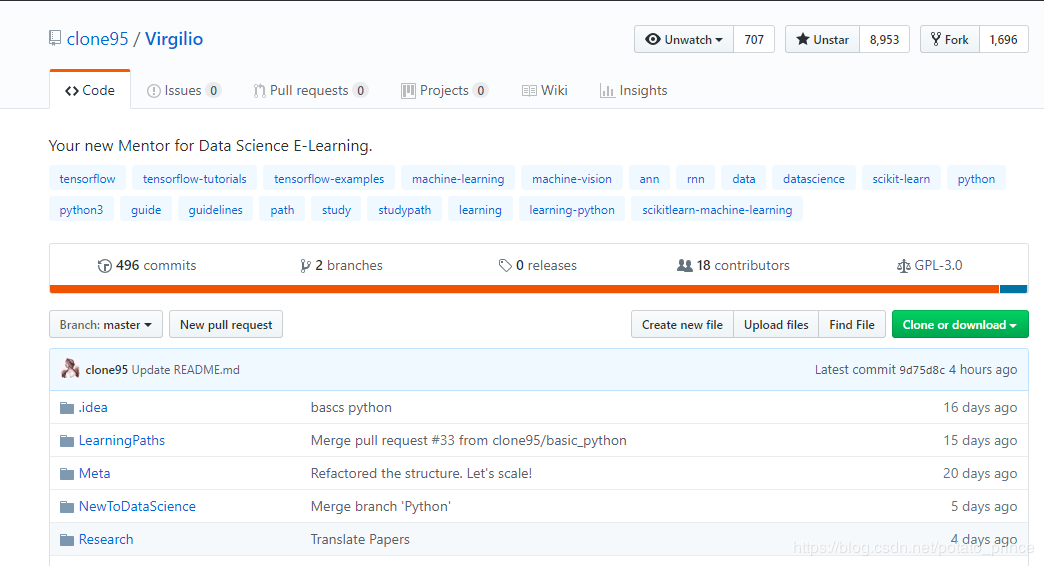View the 707 watchers count
The image size is (1044, 566).
tap(754, 39)
